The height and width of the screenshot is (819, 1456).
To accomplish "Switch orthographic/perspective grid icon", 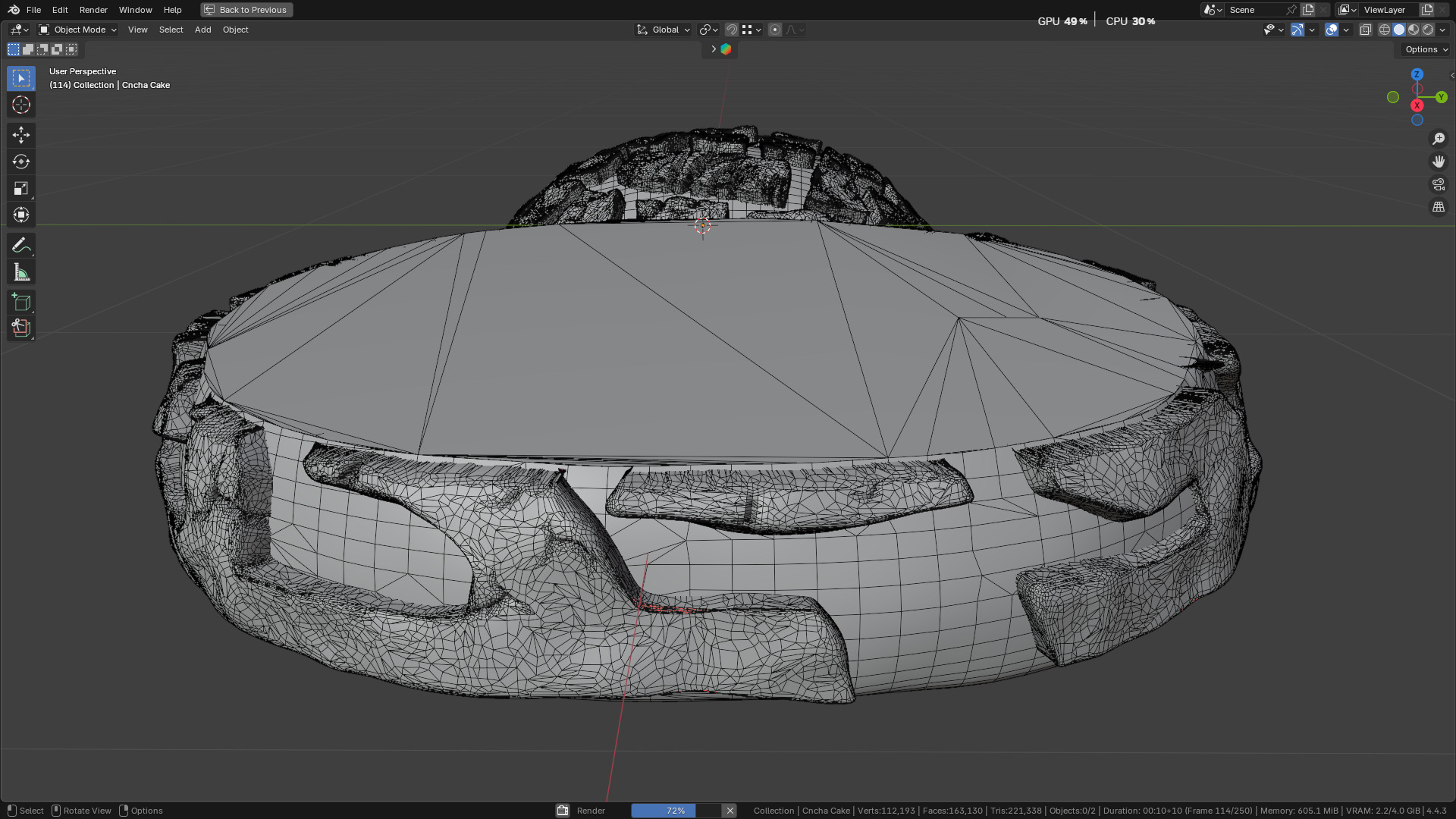I will pos(1439,207).
